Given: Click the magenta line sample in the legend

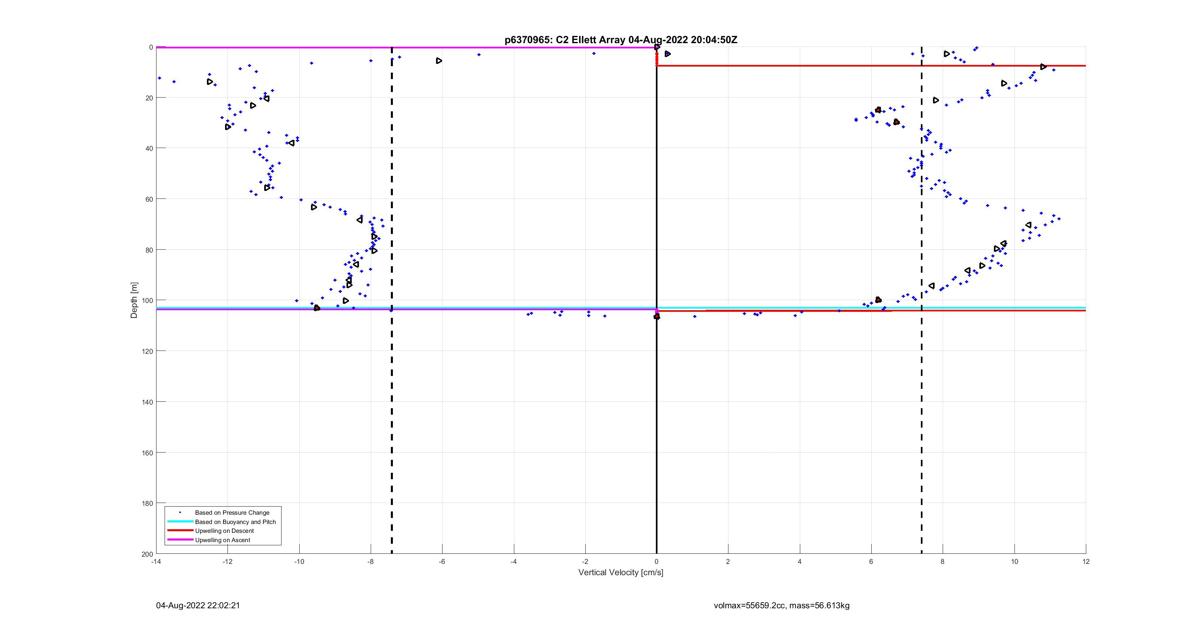Looking at the screenshot, I should click(180, 539).
